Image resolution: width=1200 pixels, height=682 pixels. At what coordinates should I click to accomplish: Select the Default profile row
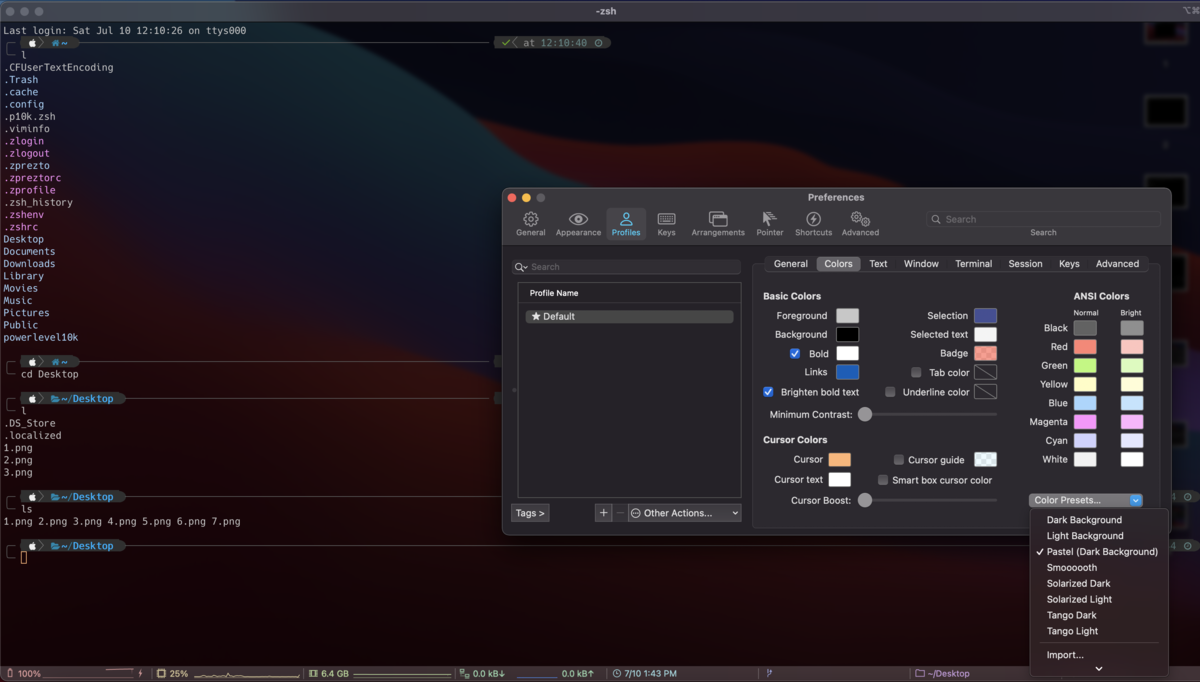(x=629, y=316)
